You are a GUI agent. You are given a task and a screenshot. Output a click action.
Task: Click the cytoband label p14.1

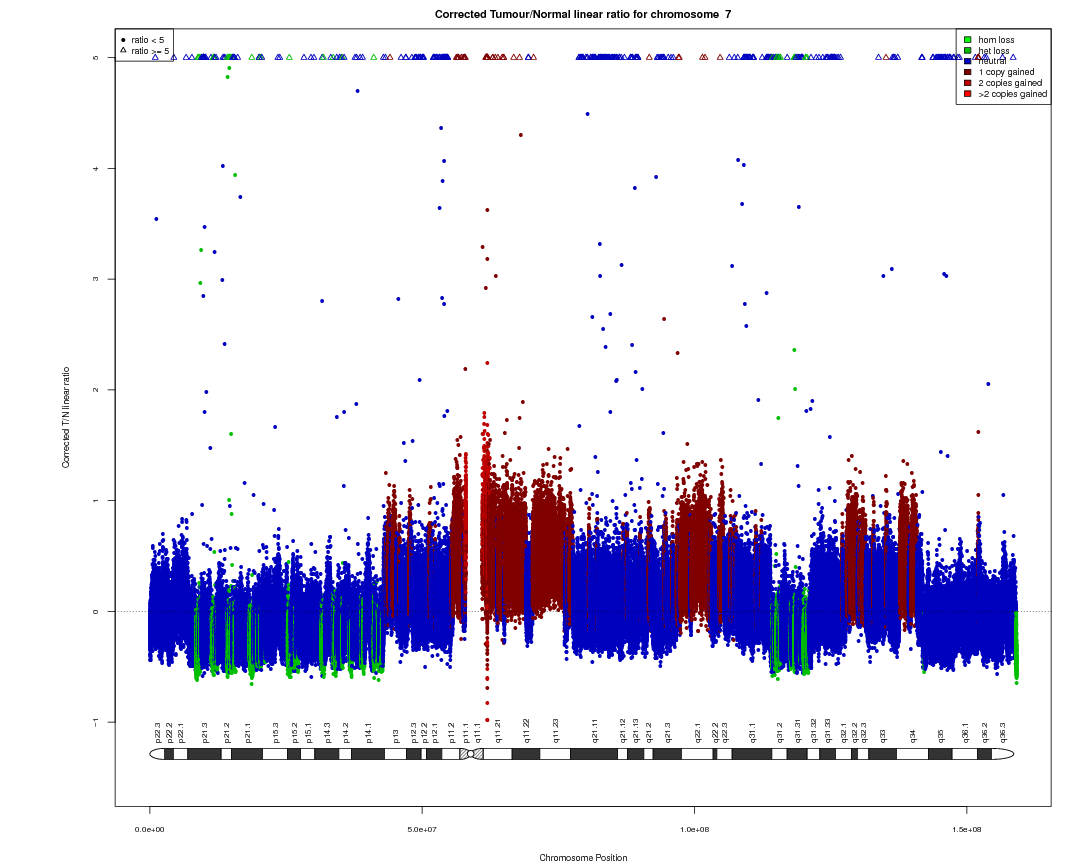[x=368, y=732]
